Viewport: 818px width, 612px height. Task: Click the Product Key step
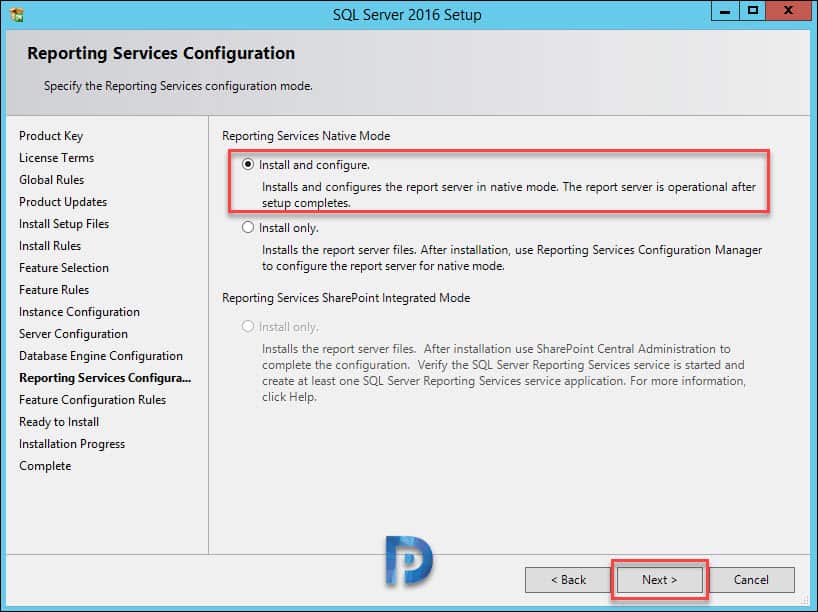click(x=51, y=136)
